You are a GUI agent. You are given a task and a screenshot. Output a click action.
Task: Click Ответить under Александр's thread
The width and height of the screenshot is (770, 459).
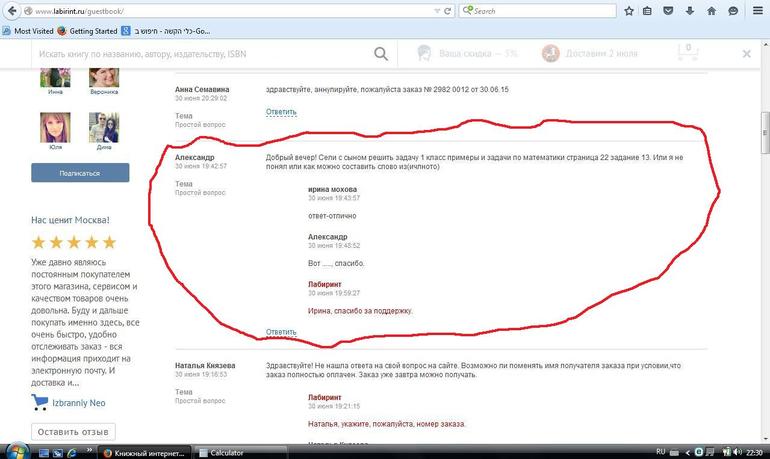point(281,331)
